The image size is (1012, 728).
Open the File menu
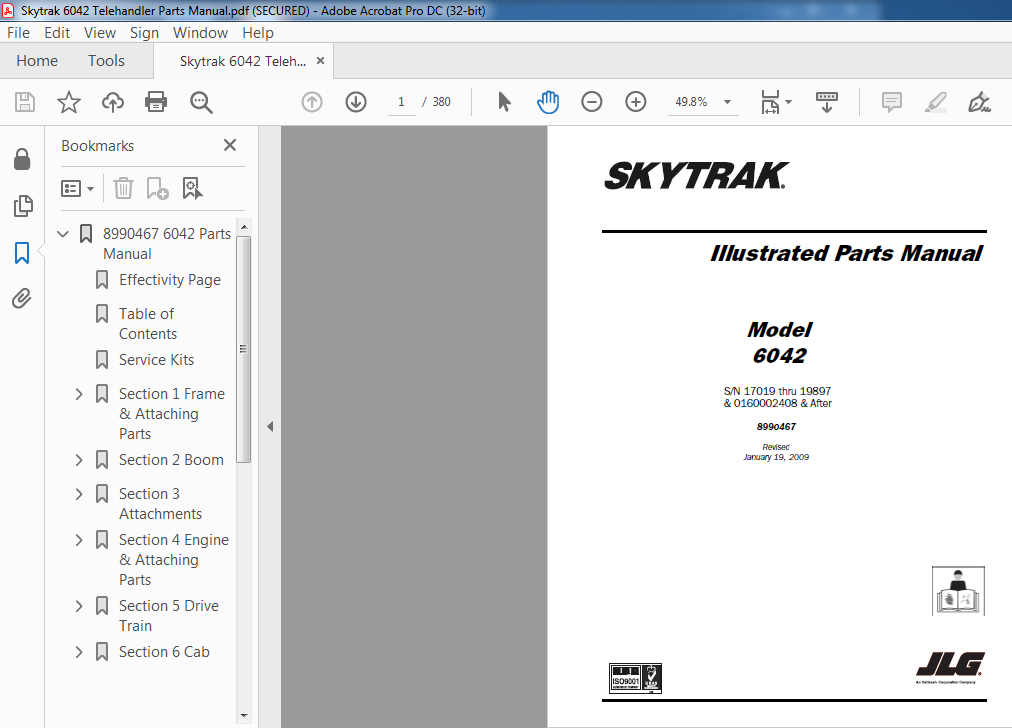point(18,32)
